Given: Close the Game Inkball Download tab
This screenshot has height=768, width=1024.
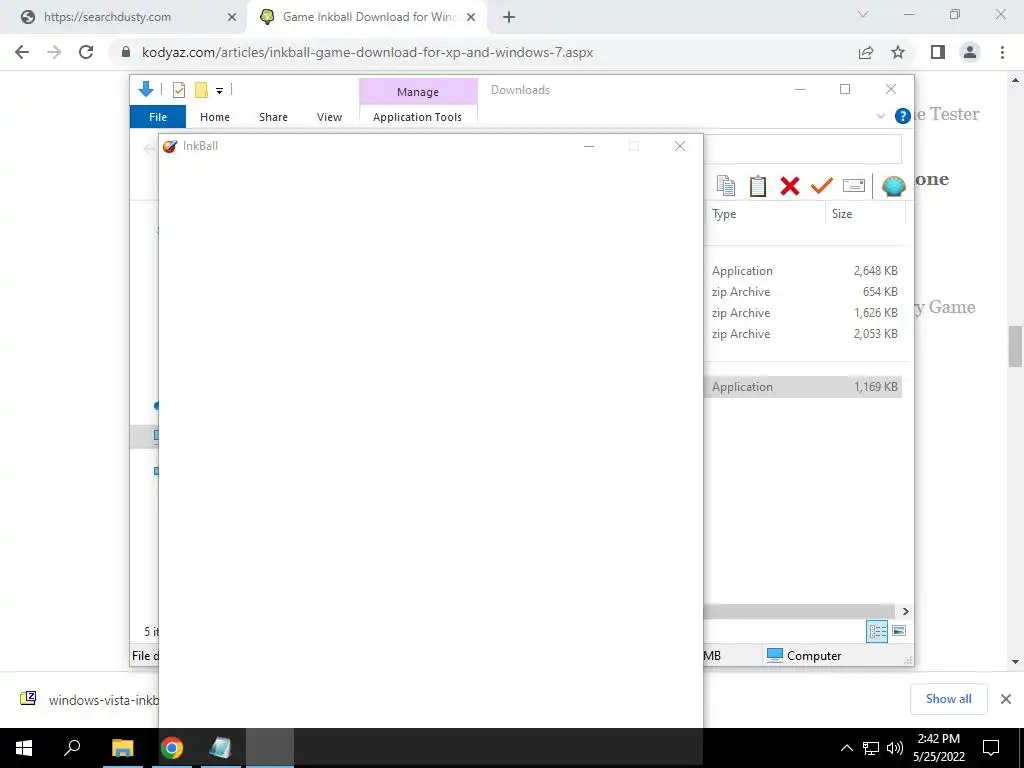Looking at the screenshot, I should [x=471, y=17].
